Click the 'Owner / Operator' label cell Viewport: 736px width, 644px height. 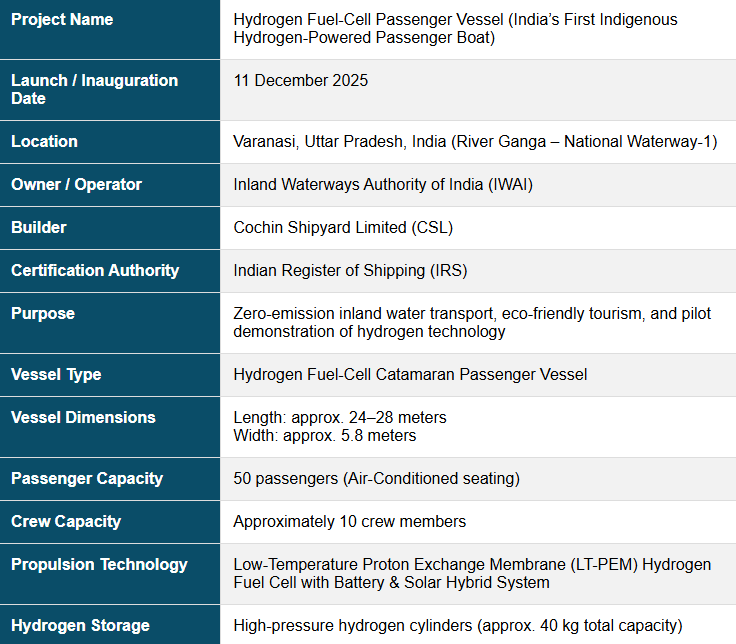(x=76, y=185)
